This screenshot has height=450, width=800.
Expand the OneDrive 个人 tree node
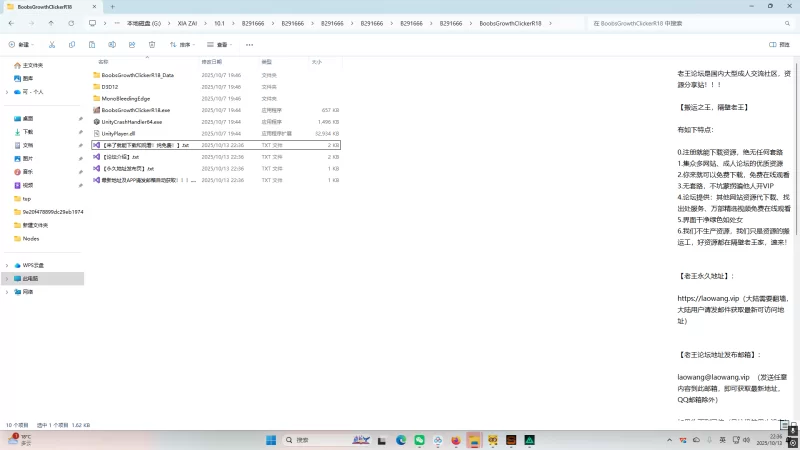(7, 92)
